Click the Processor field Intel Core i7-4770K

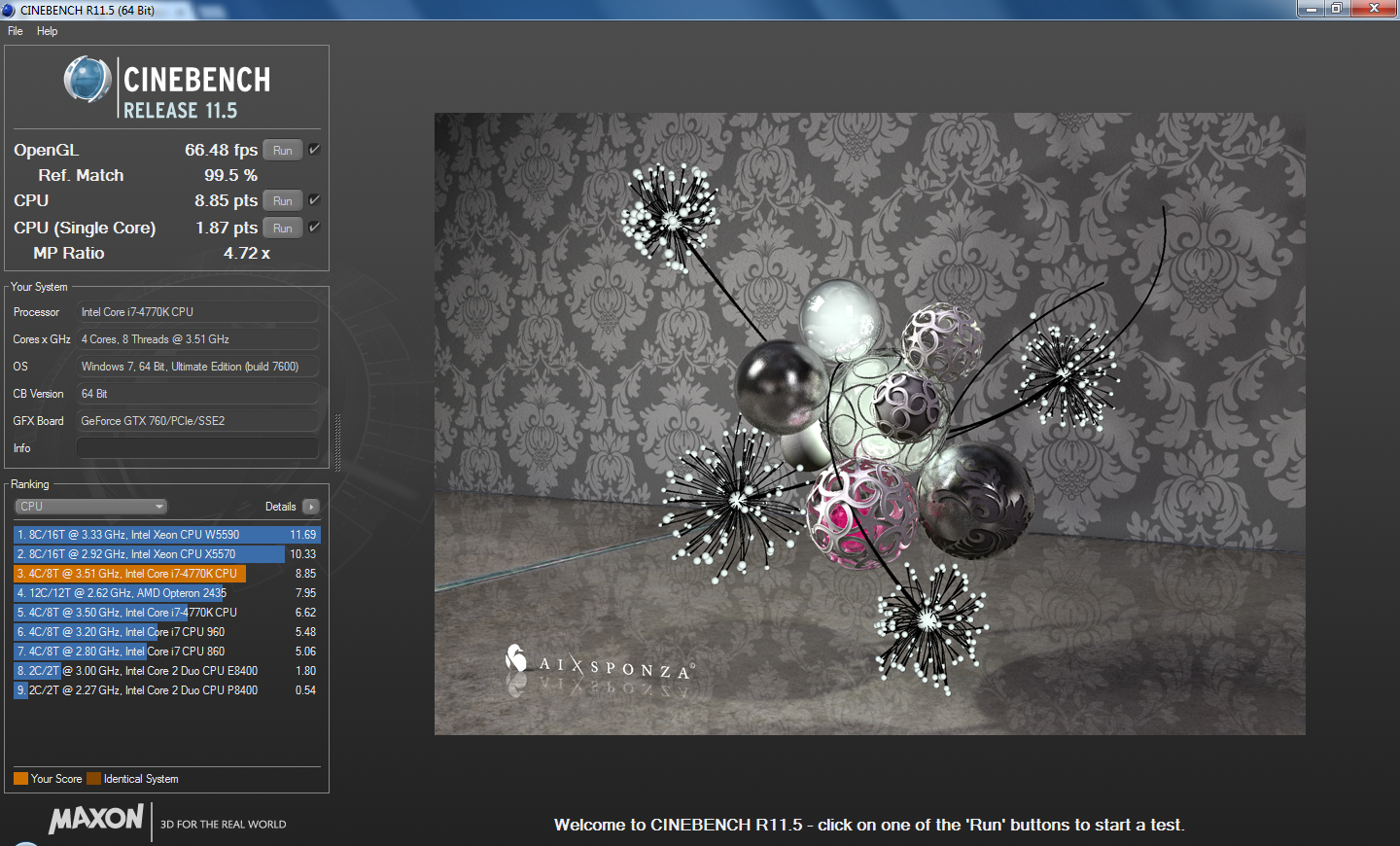tap(197, 312)
